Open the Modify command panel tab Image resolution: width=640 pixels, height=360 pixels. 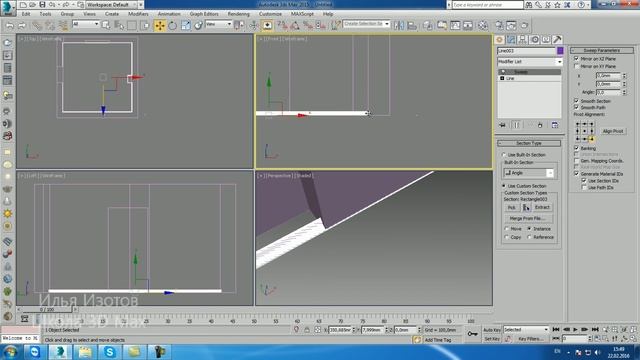click(511, 39)
